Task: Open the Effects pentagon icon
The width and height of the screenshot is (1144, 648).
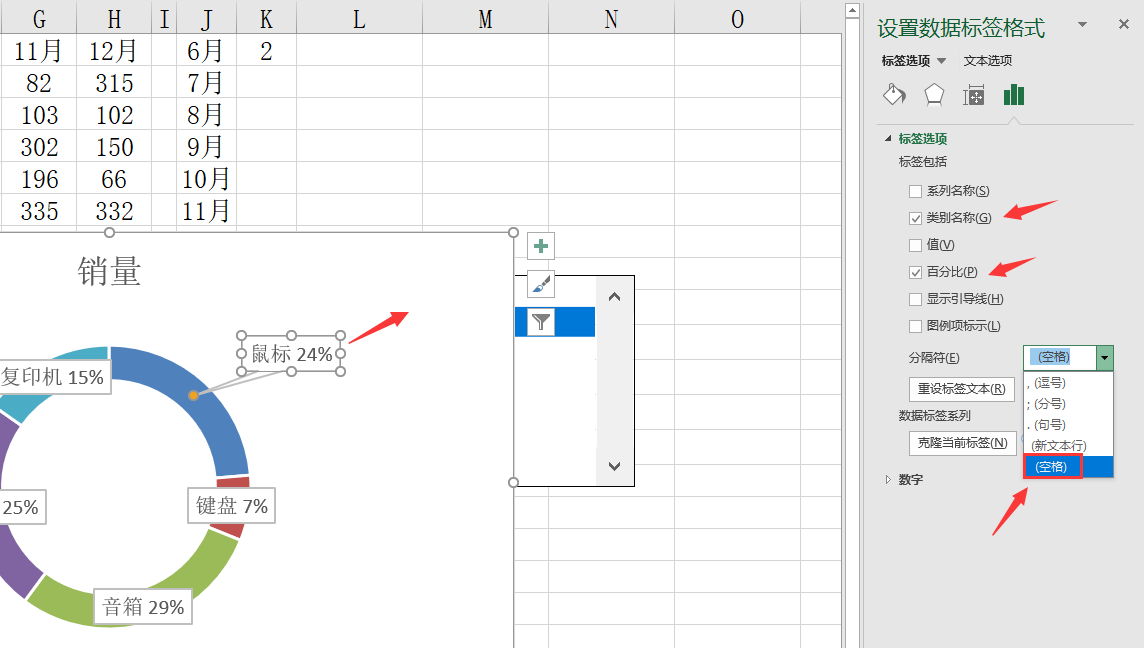Action: tap(934, 95)
